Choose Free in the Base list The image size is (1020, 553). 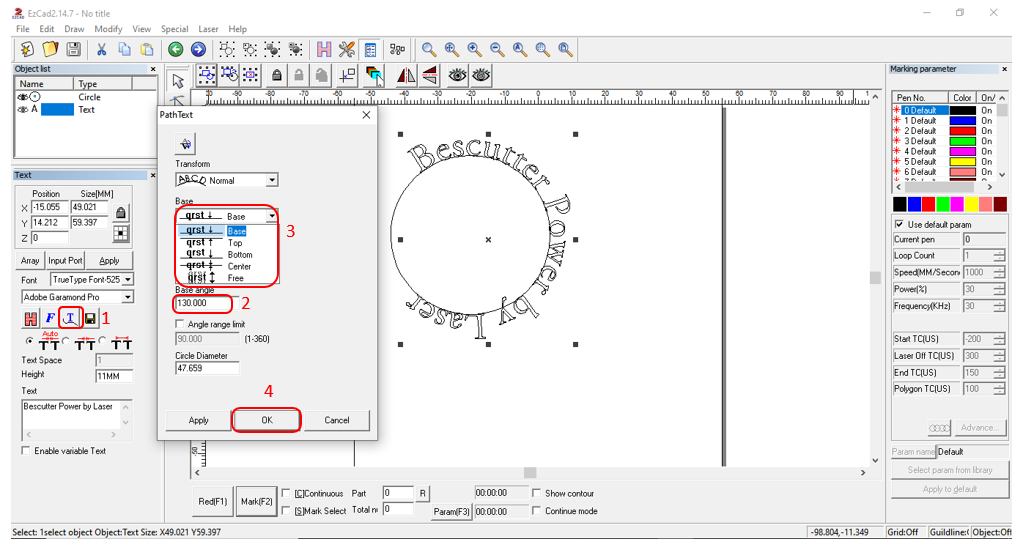click(x=227, y=278)
